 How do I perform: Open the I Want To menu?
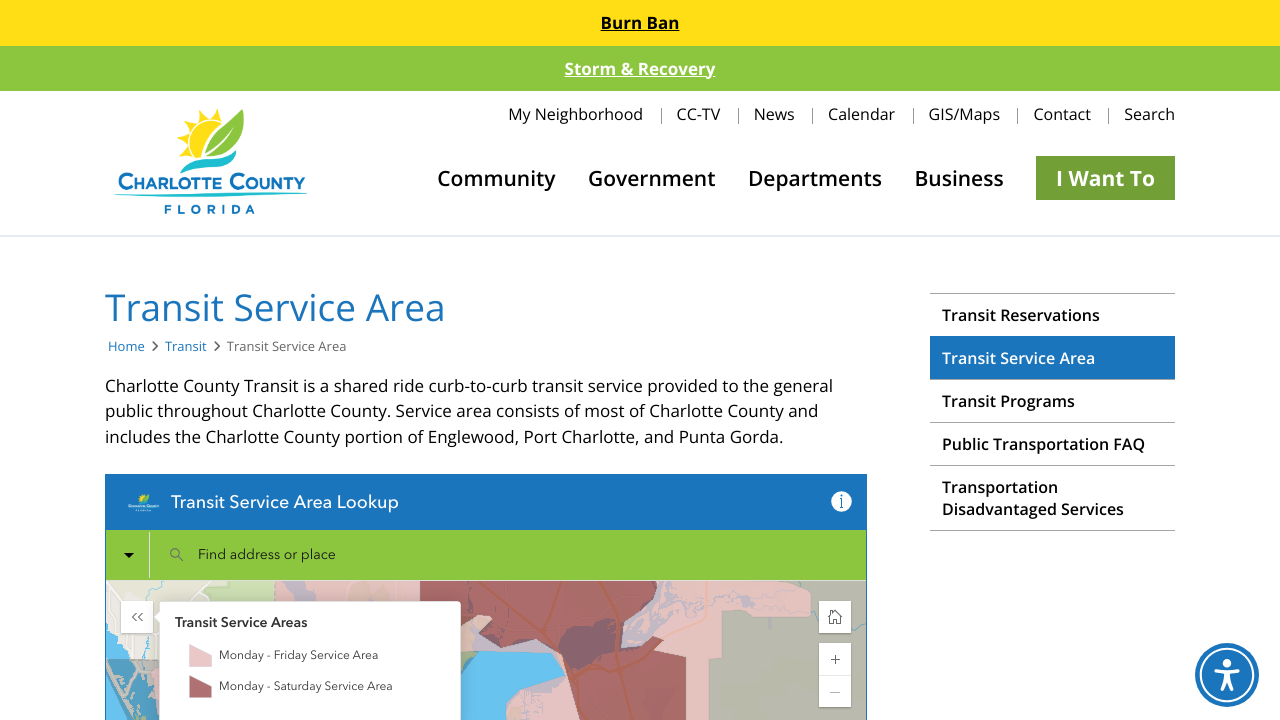click(1105, 178)
